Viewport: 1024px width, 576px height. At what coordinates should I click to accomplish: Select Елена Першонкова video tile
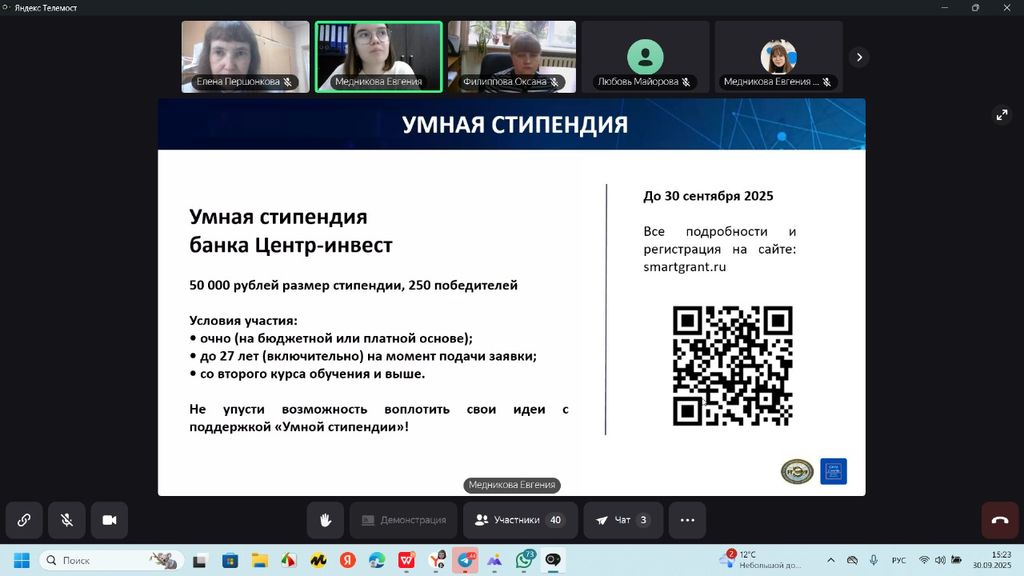coord(245,57)
